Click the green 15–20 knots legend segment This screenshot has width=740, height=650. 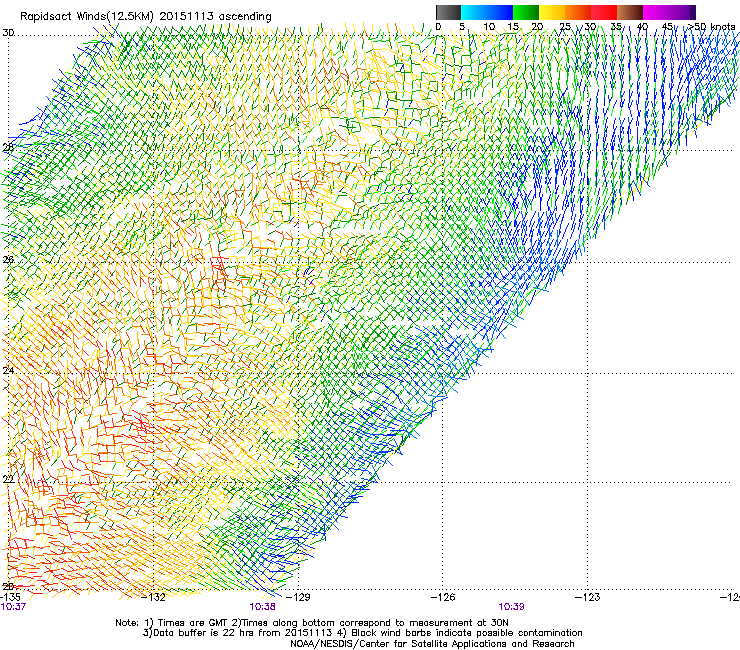coord(526,12)
